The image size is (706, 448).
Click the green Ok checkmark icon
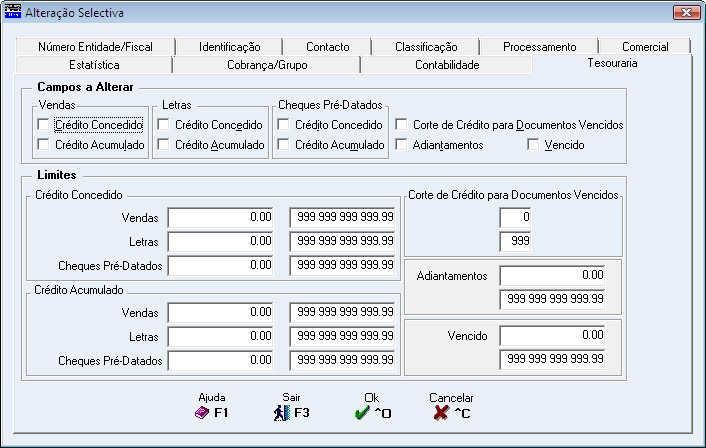[x=362, y=413]
